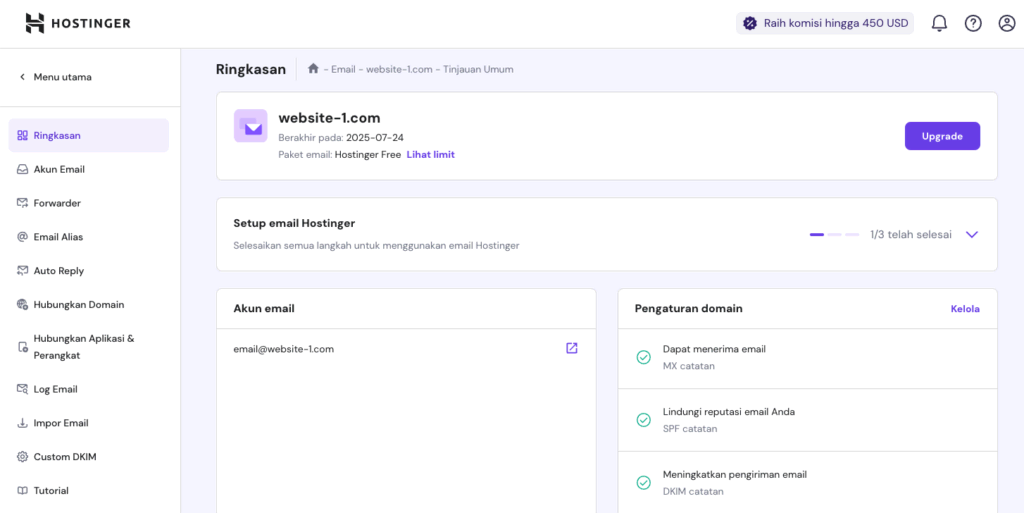Screen dimensions: 1024x513
Task: Open the user profile icon
Action: 1007,23
